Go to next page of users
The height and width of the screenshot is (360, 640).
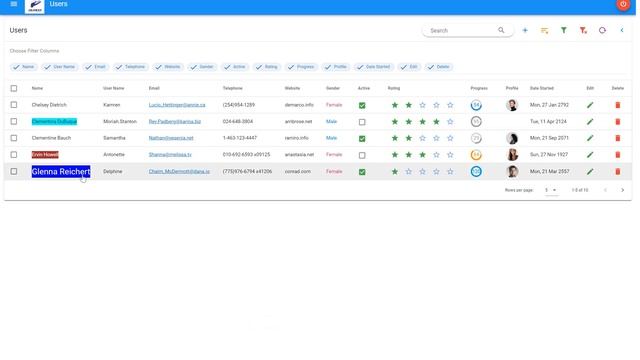(x=622, y=190)
